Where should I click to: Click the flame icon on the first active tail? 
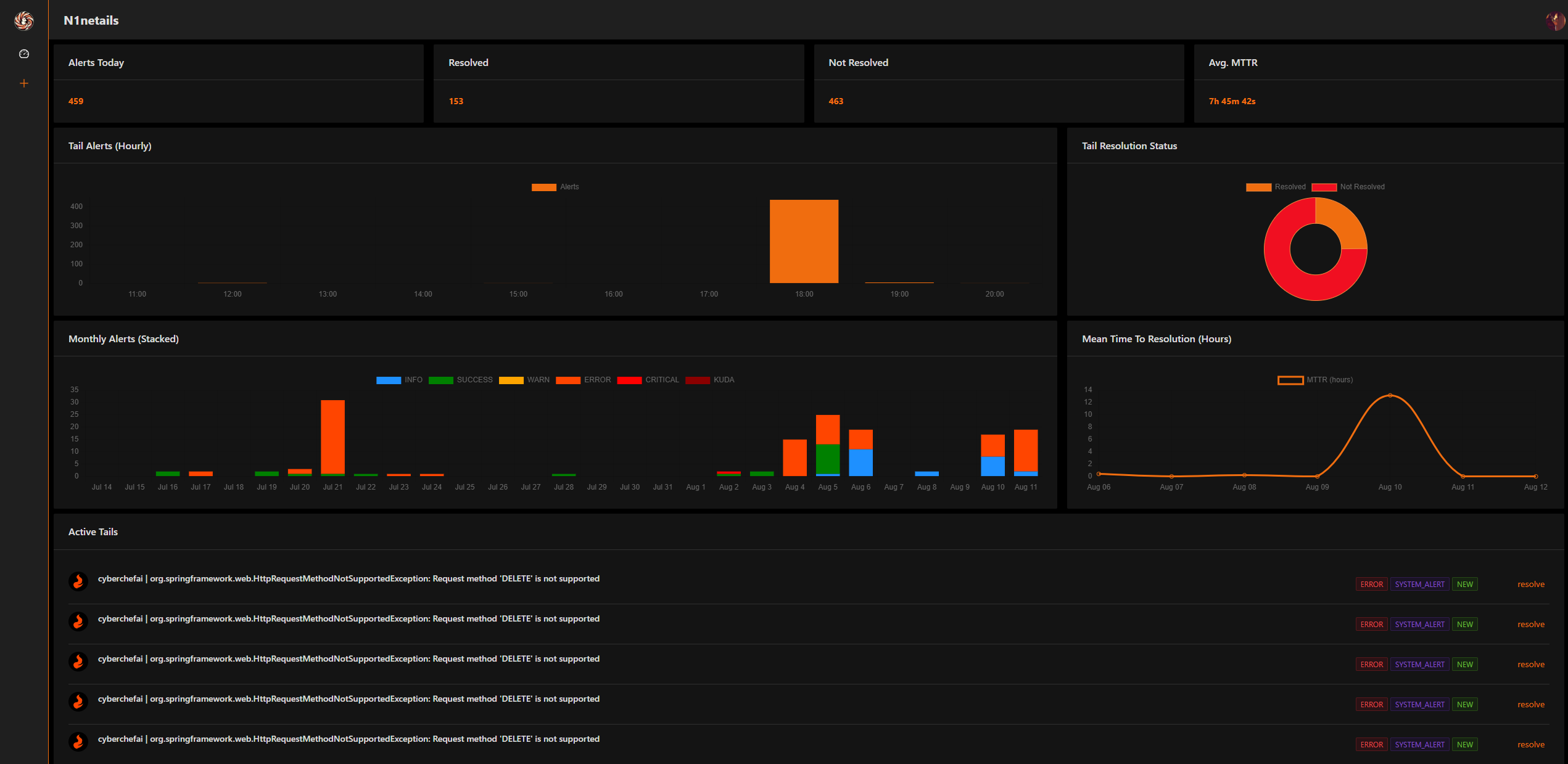78,581
